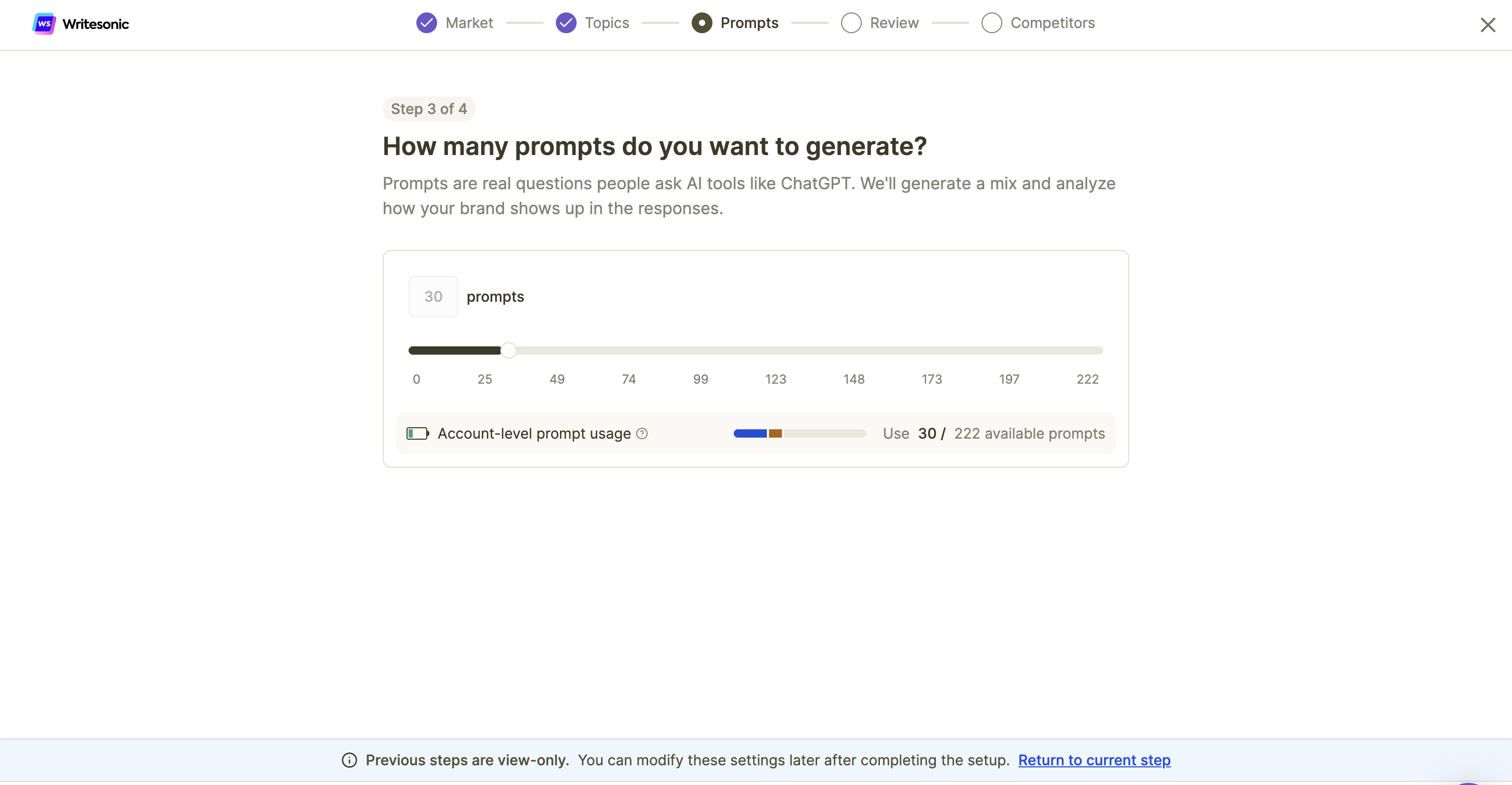This screenshot has height=785, width=1512.
Task: Click the Step 3 of 4 badge
Action: click(428, 108)
